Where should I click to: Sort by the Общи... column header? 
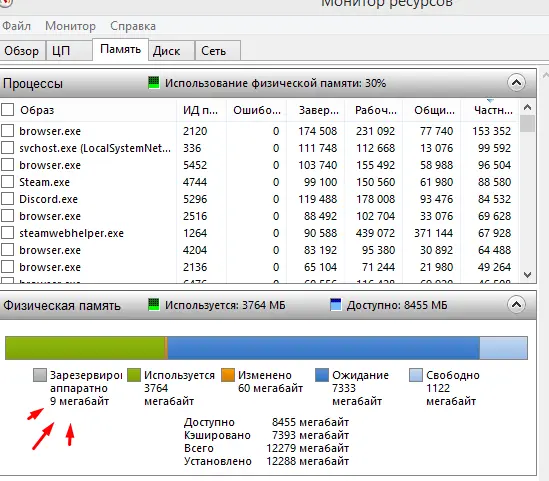click(x=432, y=110)
